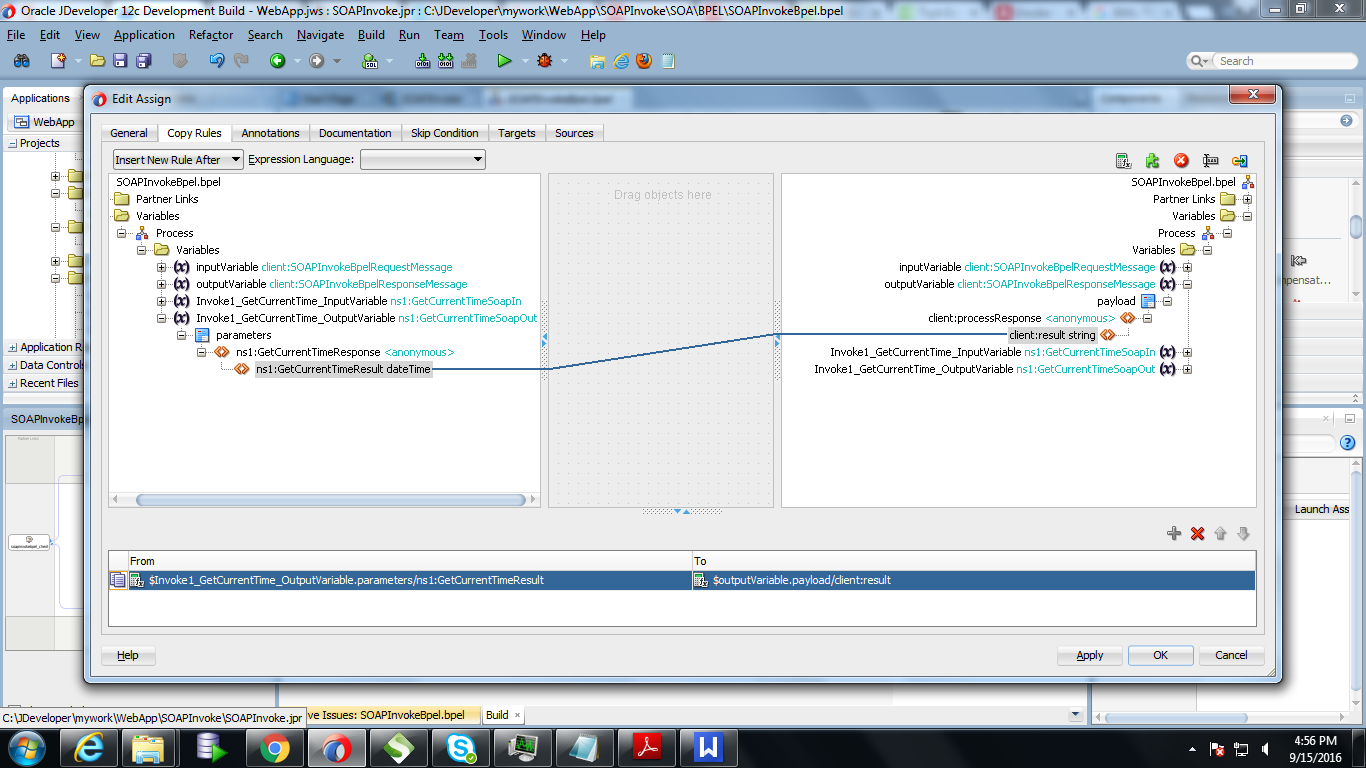Screen dimensions: 1366x768
Task: Click the Make (compile) 0101 icon
Action: [x=422, y=60]
